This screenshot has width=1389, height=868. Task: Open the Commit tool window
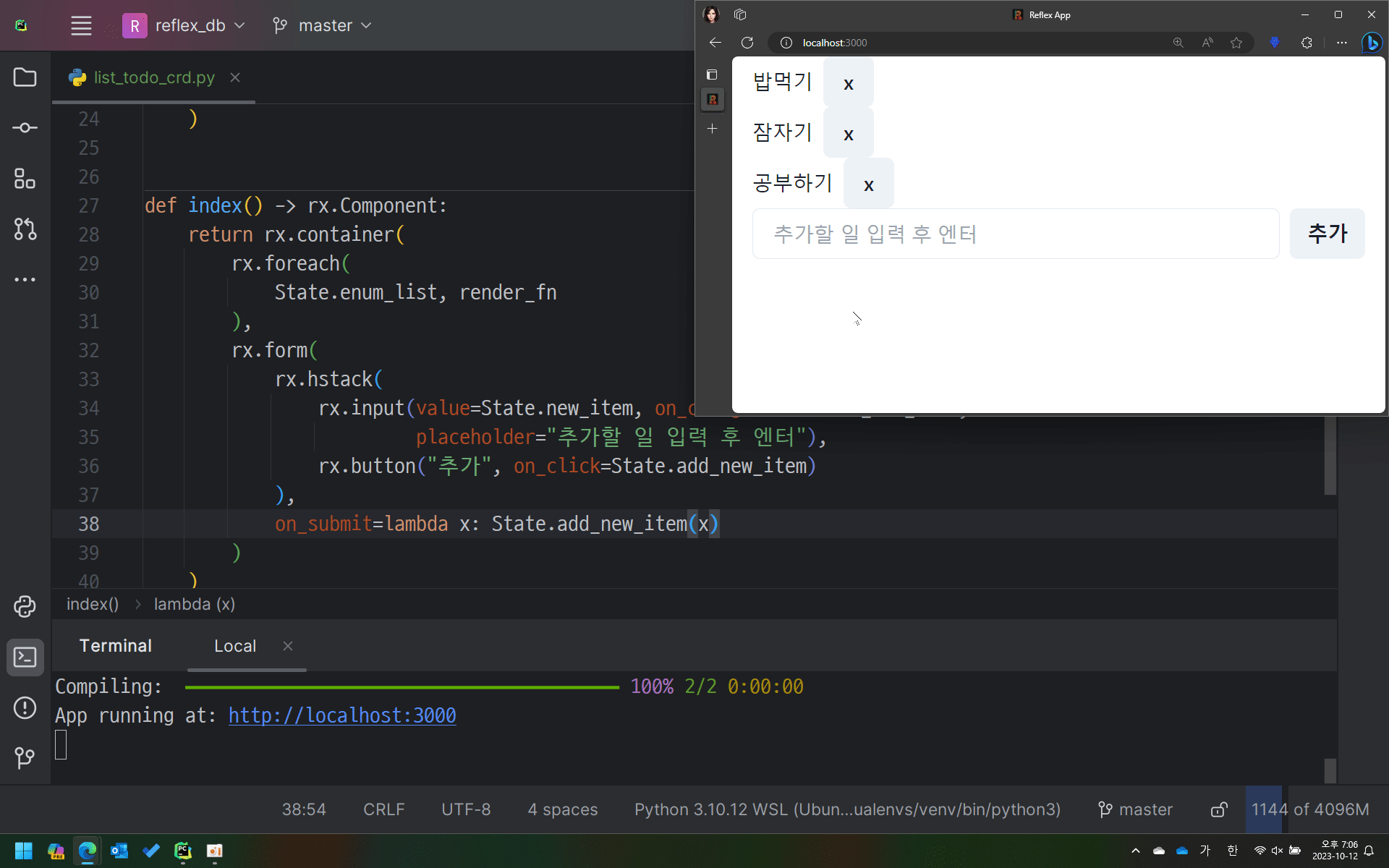25,128
